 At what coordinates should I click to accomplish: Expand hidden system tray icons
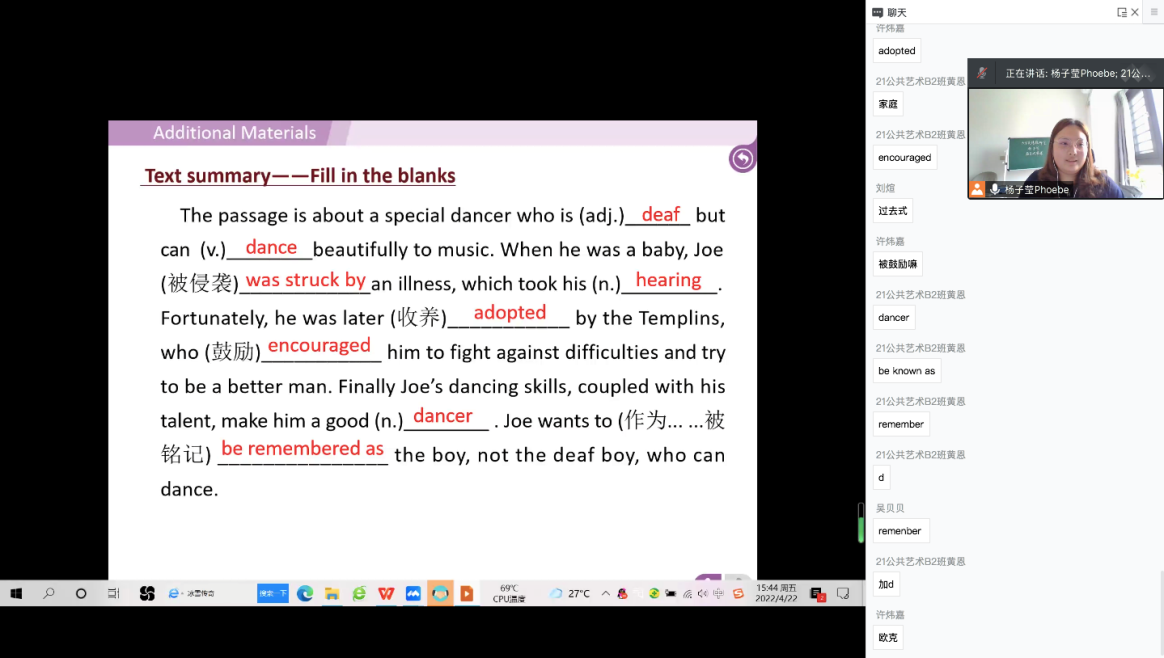tap(605, 593)
